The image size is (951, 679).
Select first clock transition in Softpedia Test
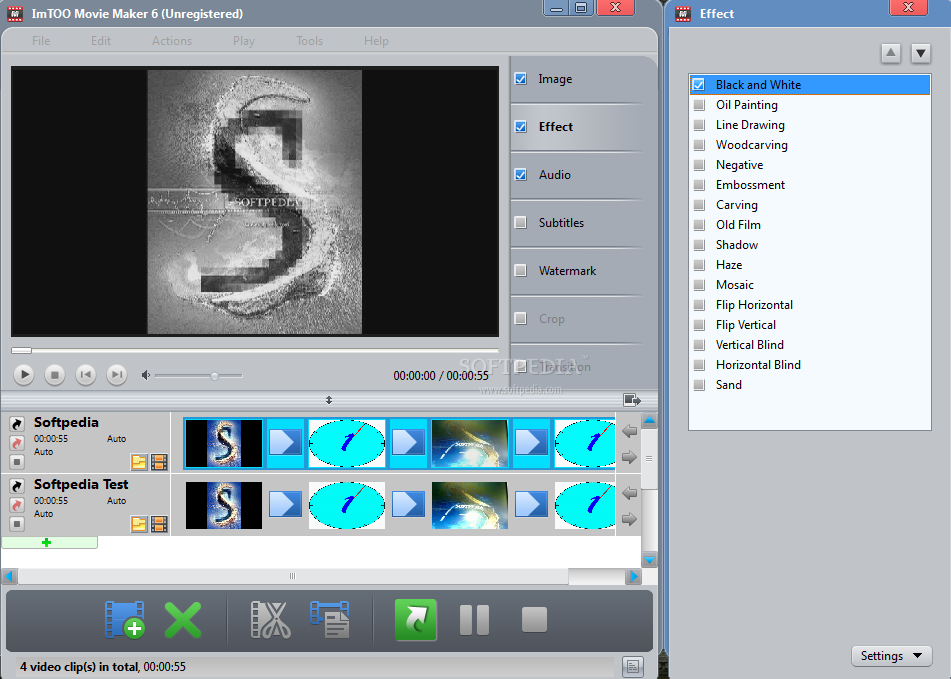pyautogui.click(x=346, y=505)
